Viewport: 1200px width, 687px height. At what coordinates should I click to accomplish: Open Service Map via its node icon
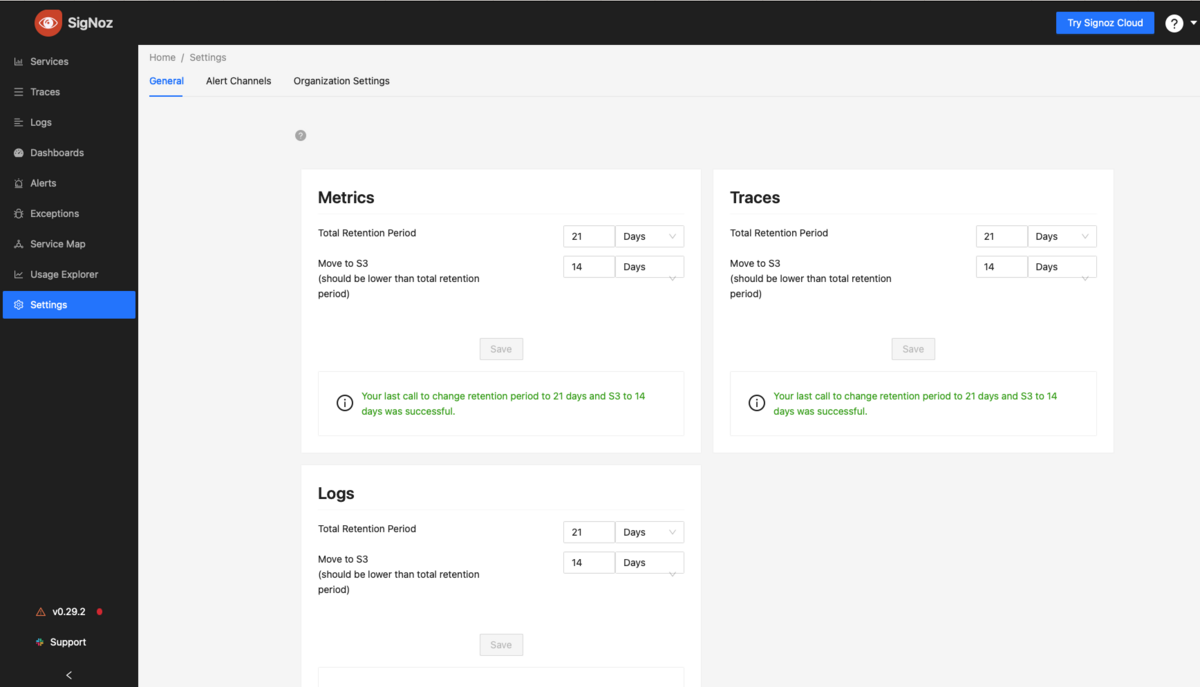click(19, 244)
